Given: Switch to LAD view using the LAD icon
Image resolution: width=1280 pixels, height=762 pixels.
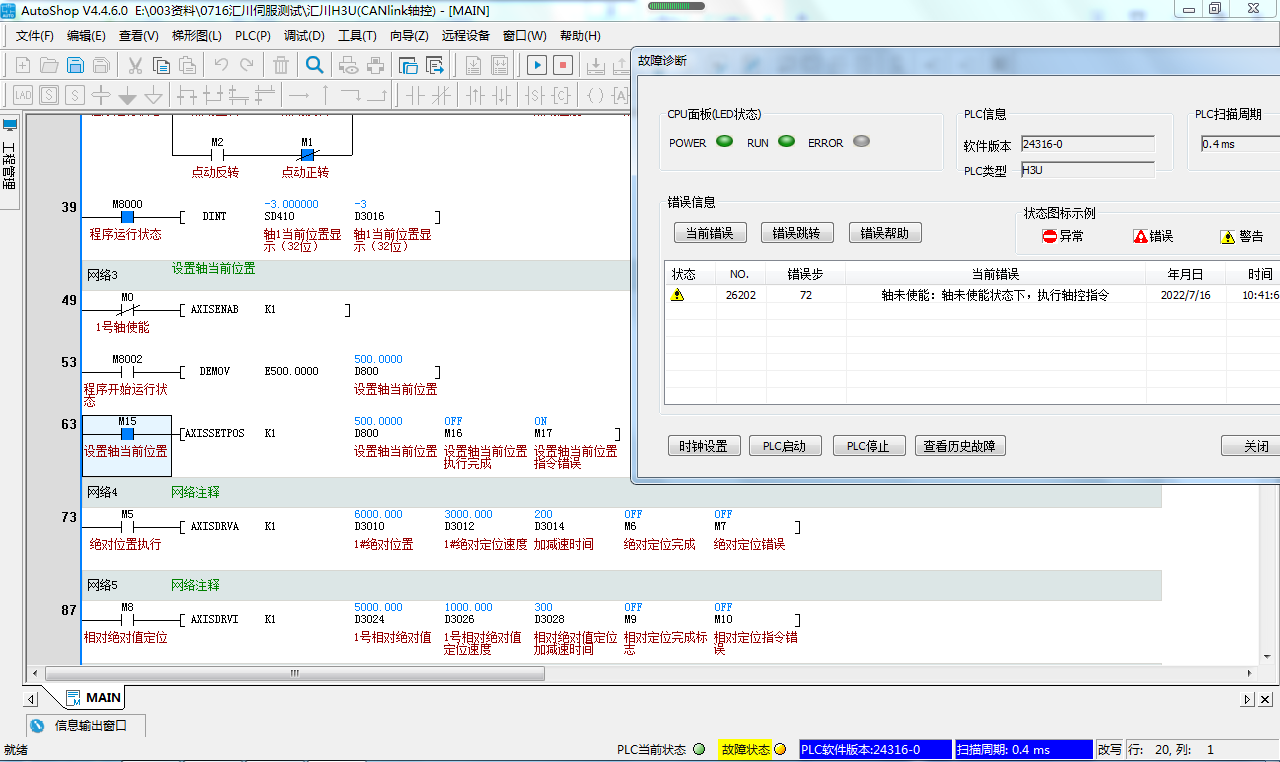Looking at the screenshot, I should pyautogui.click(x=23, y=94).
